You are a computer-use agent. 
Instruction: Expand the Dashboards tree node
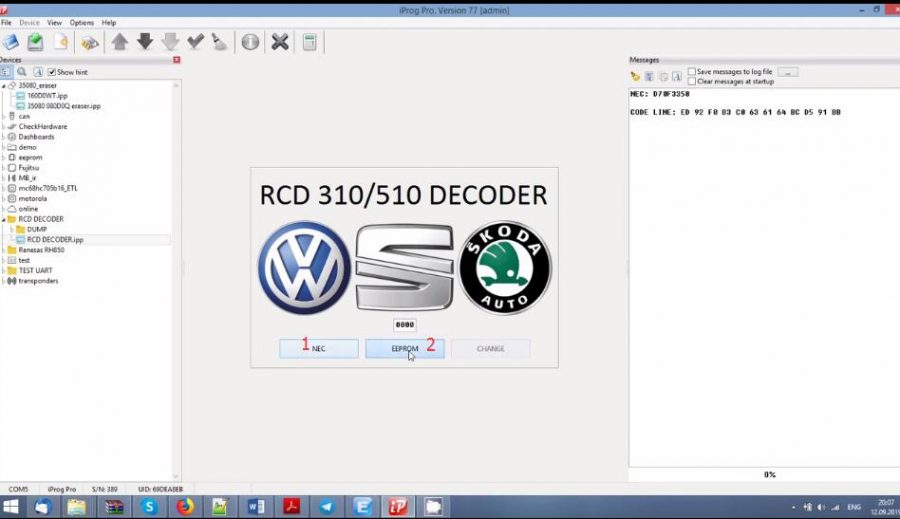click(x=3, y=137)
